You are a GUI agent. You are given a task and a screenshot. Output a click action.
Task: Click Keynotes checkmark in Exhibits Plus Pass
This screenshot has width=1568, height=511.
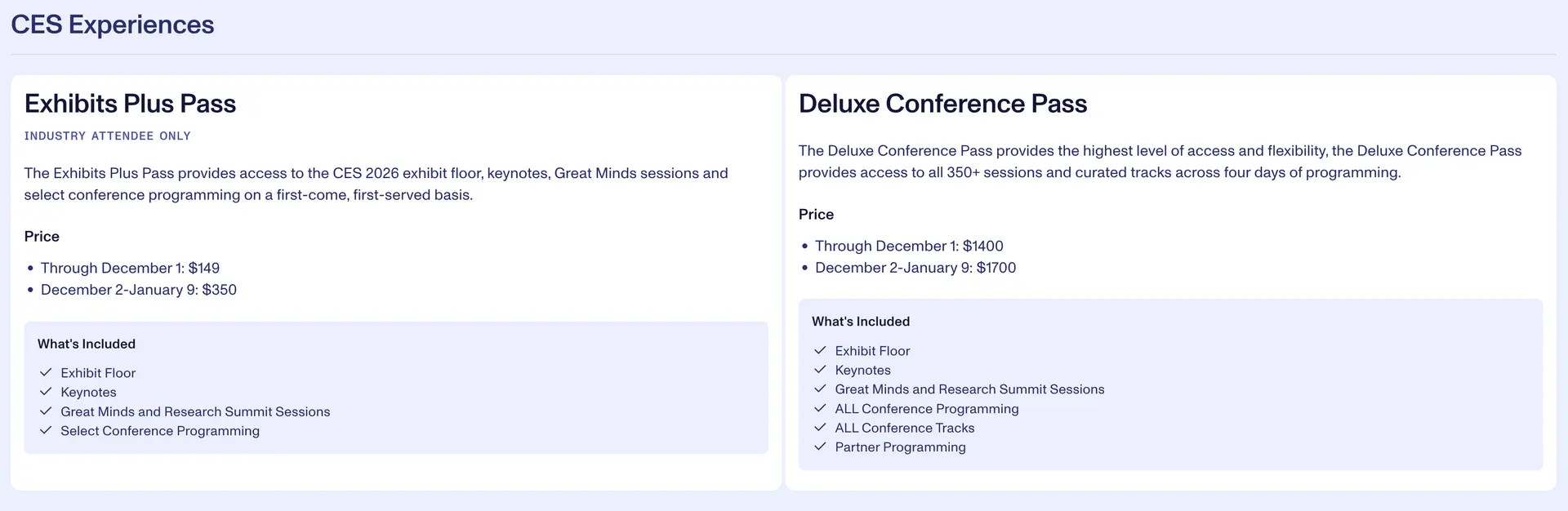point(46,392)
